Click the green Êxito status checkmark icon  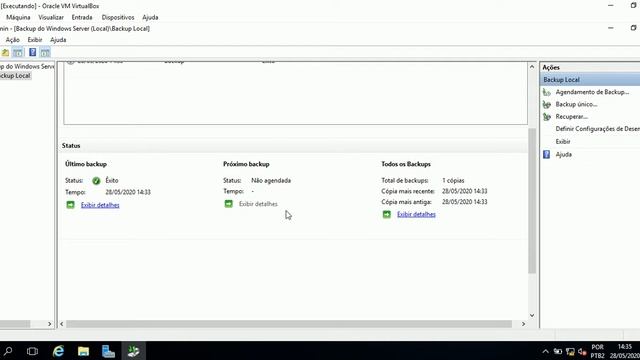pos(96,181)
